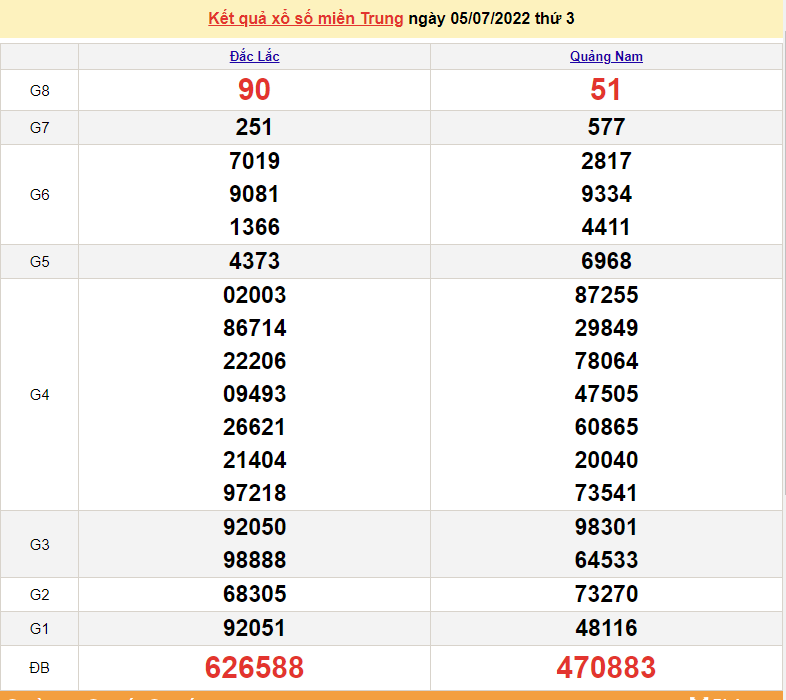This screenshot has height=700, width=786.
Task: Select G3 number 98301
Action: click(606, 527)
